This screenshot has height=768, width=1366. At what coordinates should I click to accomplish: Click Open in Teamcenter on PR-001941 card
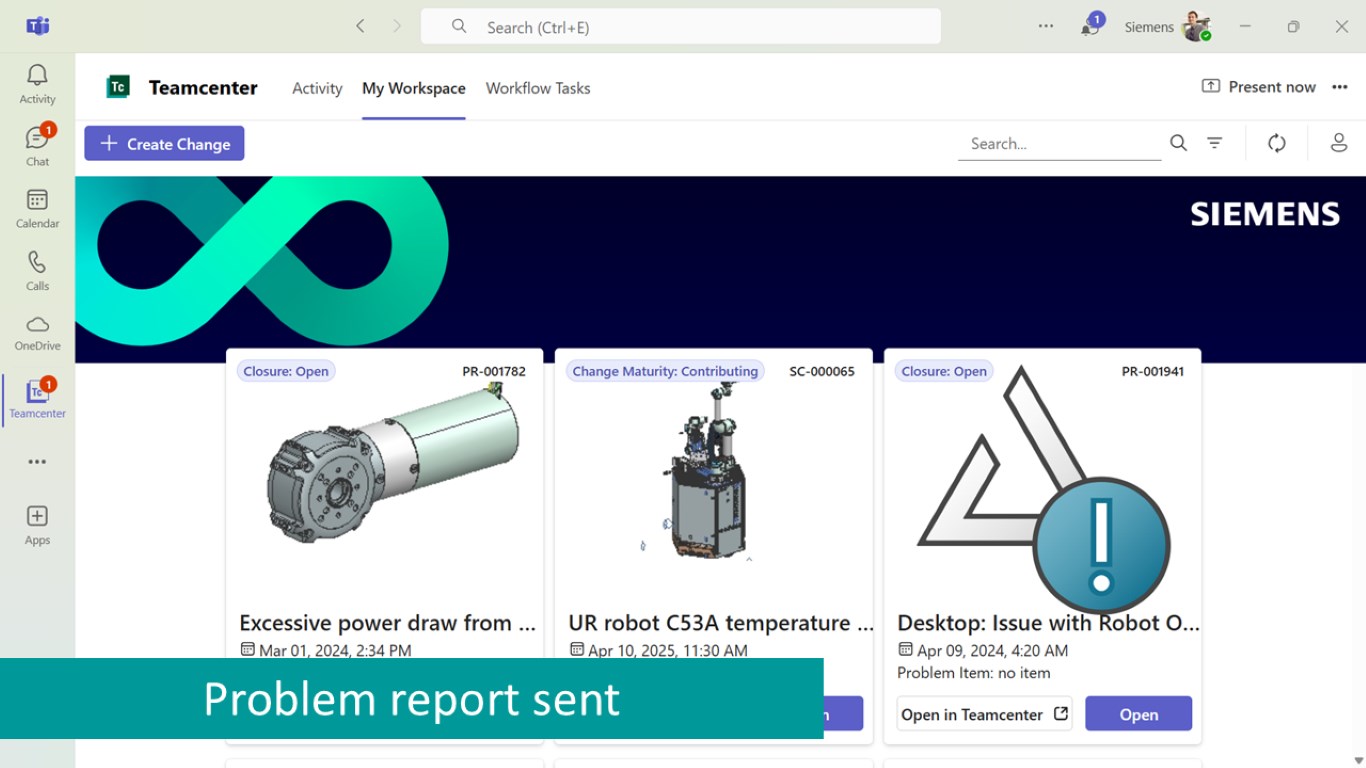[984, 714]
